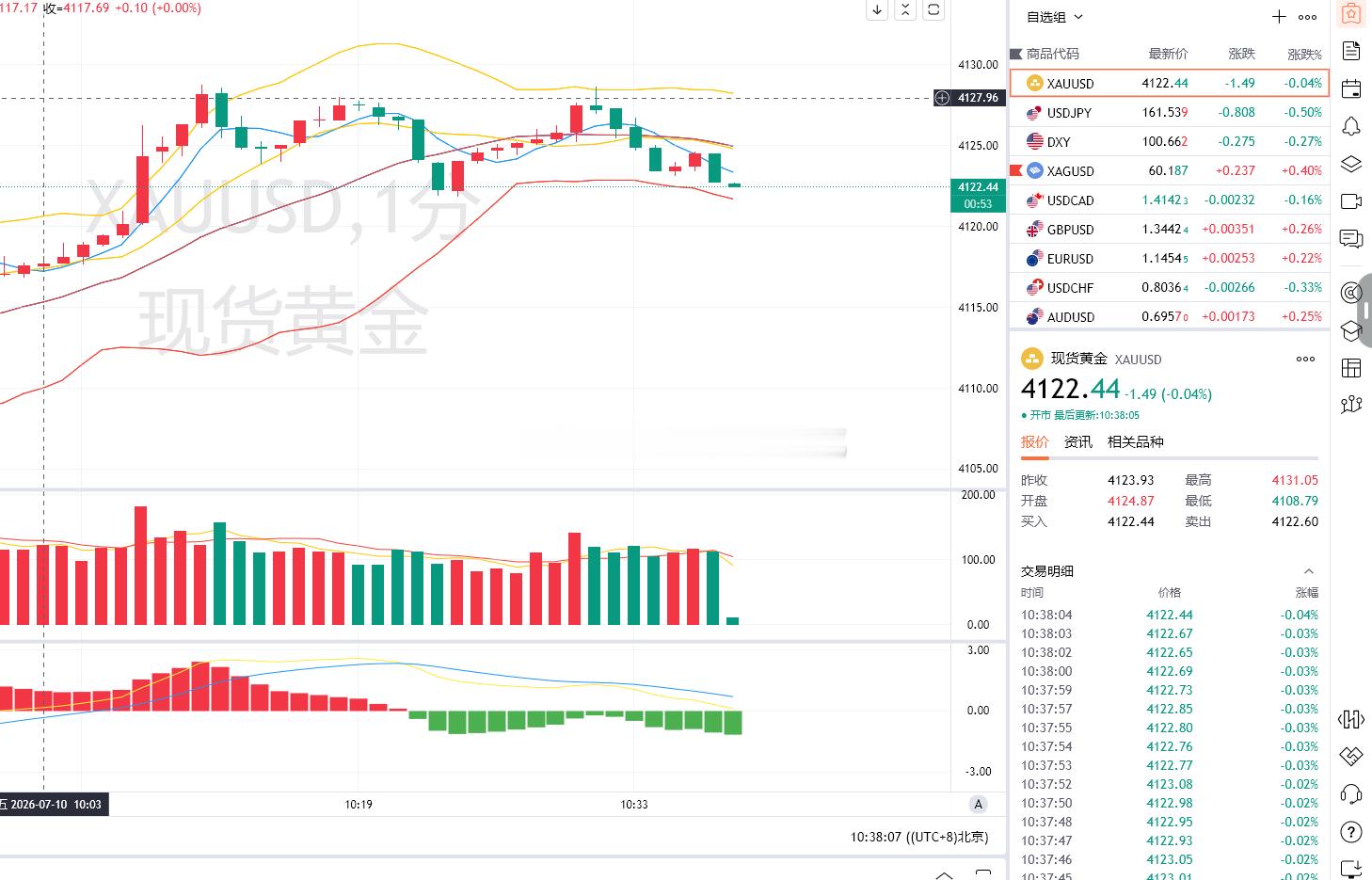Open the graduation cap education icon
Viewport: 1372px width, 880px height.
(x=1351, y=330)
